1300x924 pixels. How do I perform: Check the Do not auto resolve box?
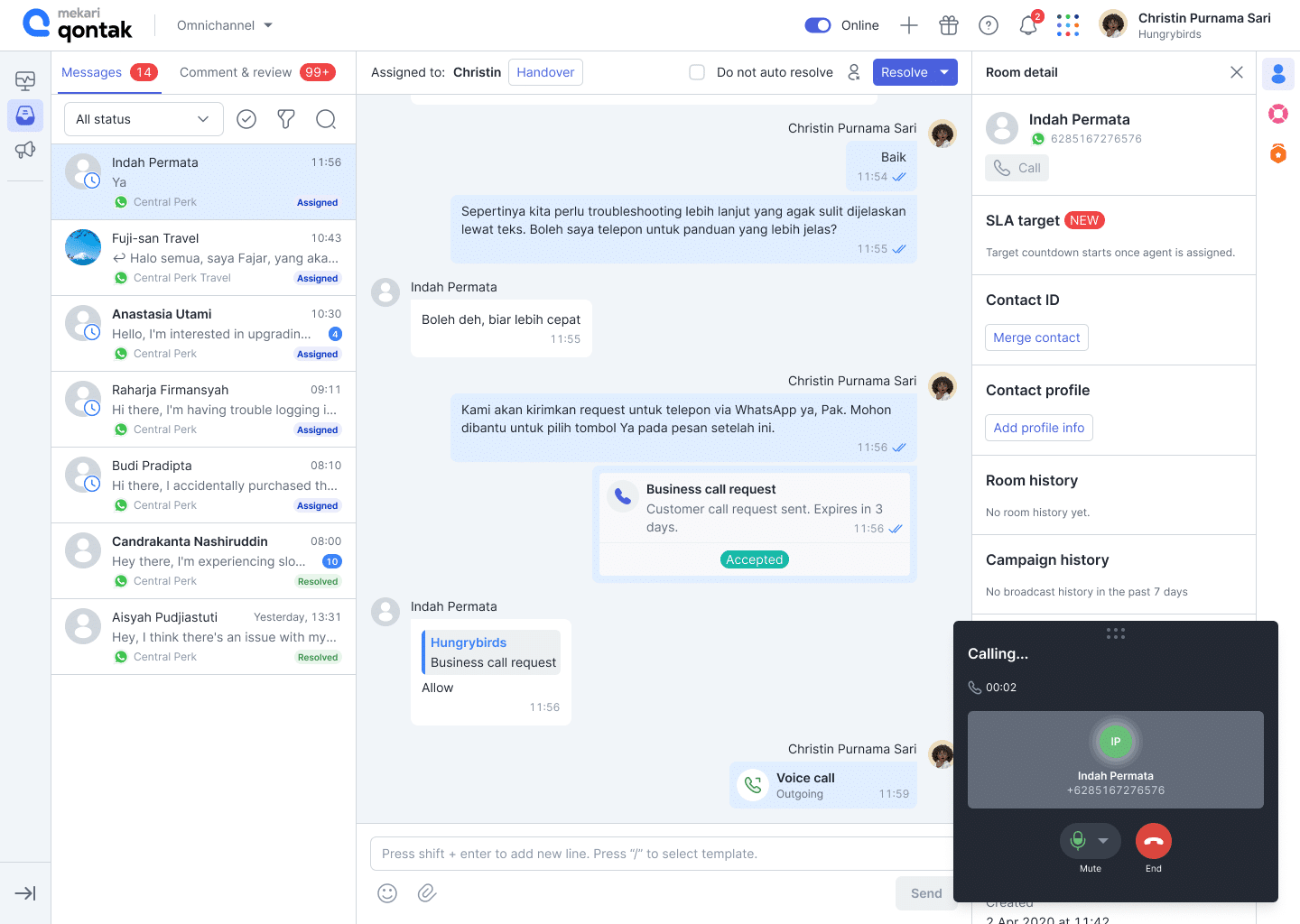(697, 72)
